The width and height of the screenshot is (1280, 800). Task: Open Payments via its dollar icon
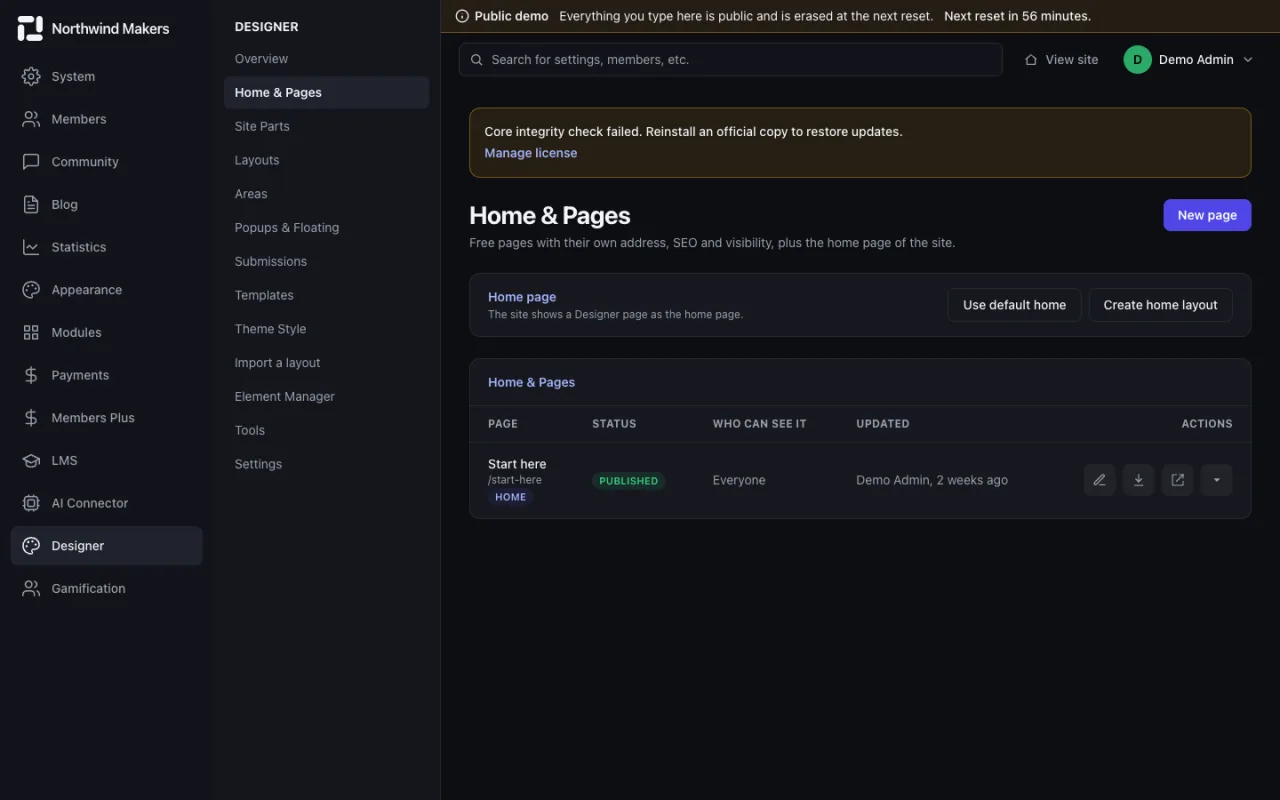31,375
